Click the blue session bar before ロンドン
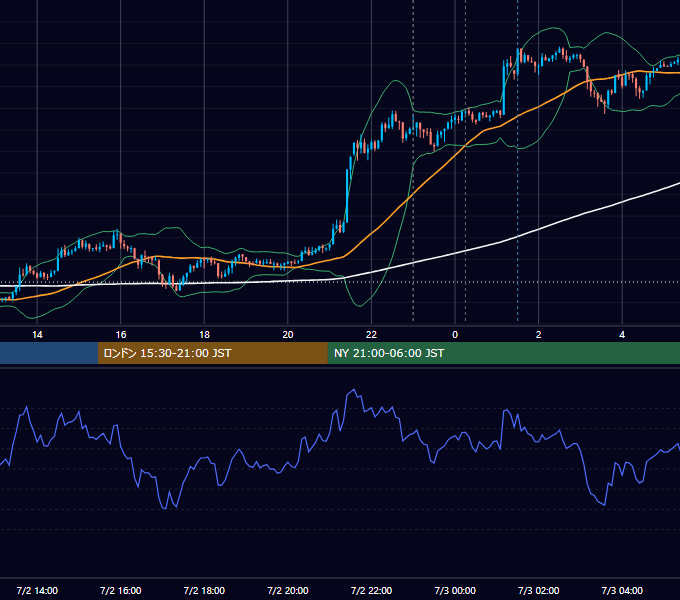 [49, 353]
